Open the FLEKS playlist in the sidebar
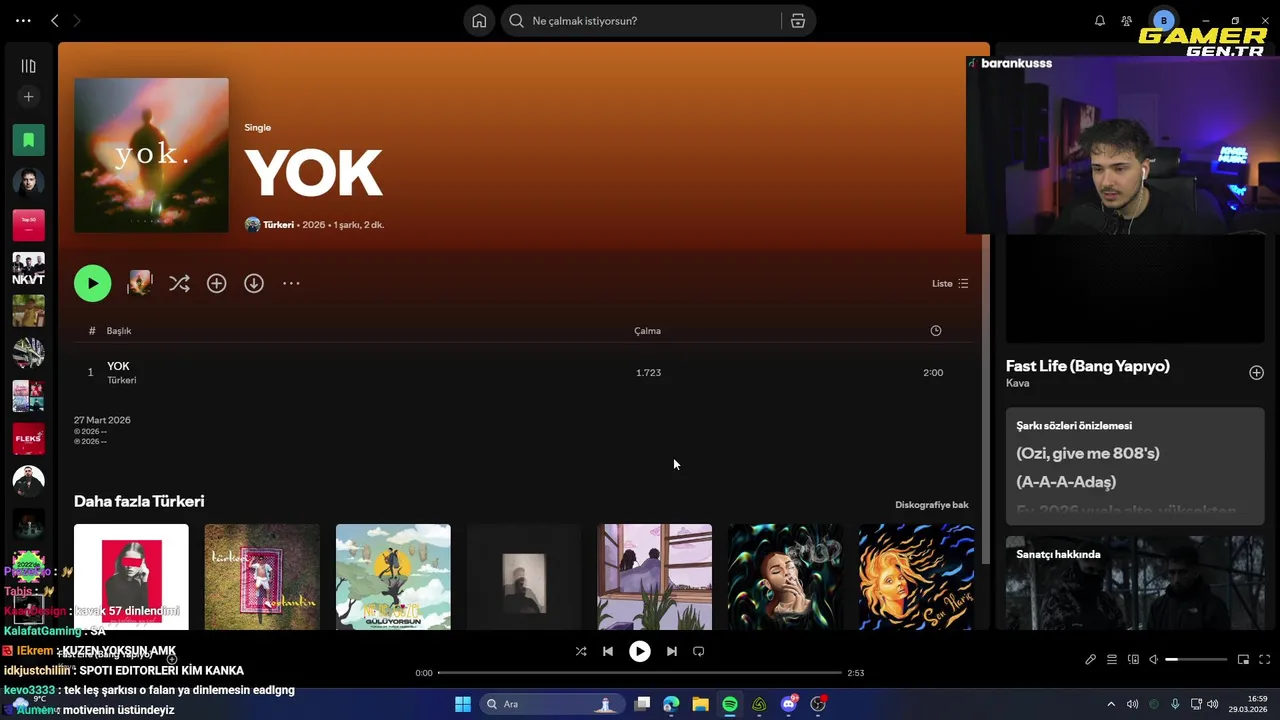The width and height of the screenshot is (1280, 720). [x=28, y=438]
